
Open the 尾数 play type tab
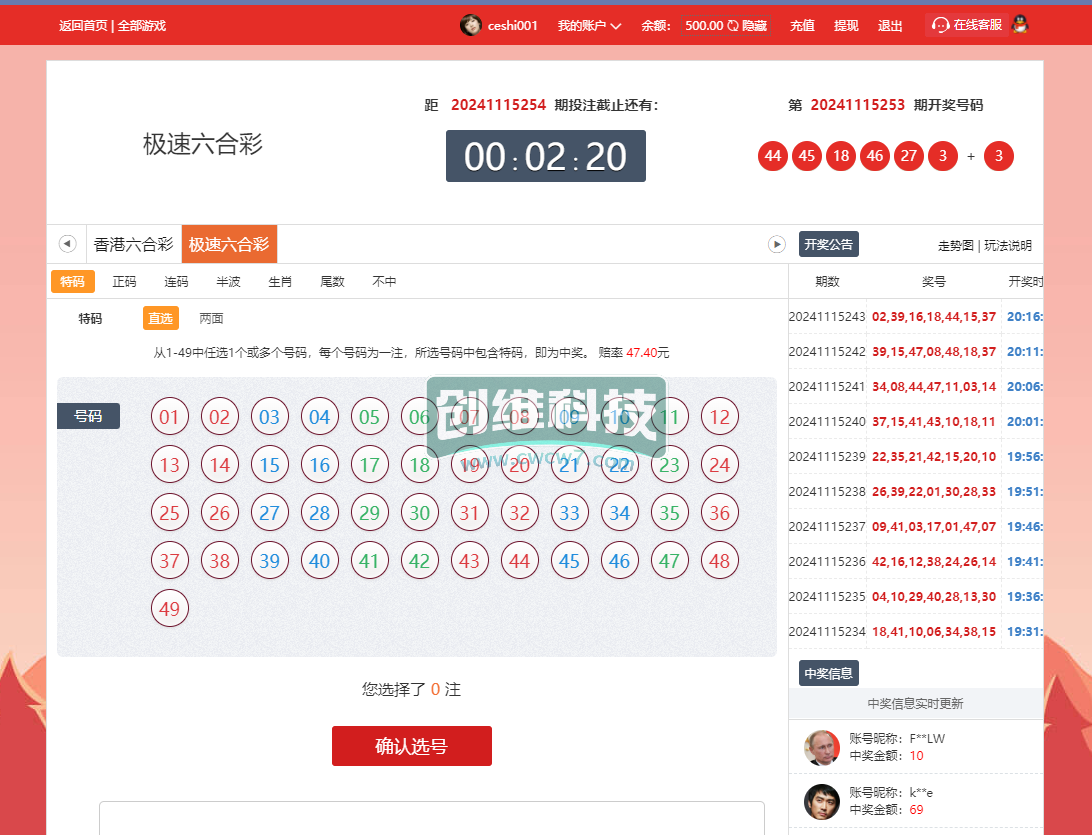pos(332,281)
